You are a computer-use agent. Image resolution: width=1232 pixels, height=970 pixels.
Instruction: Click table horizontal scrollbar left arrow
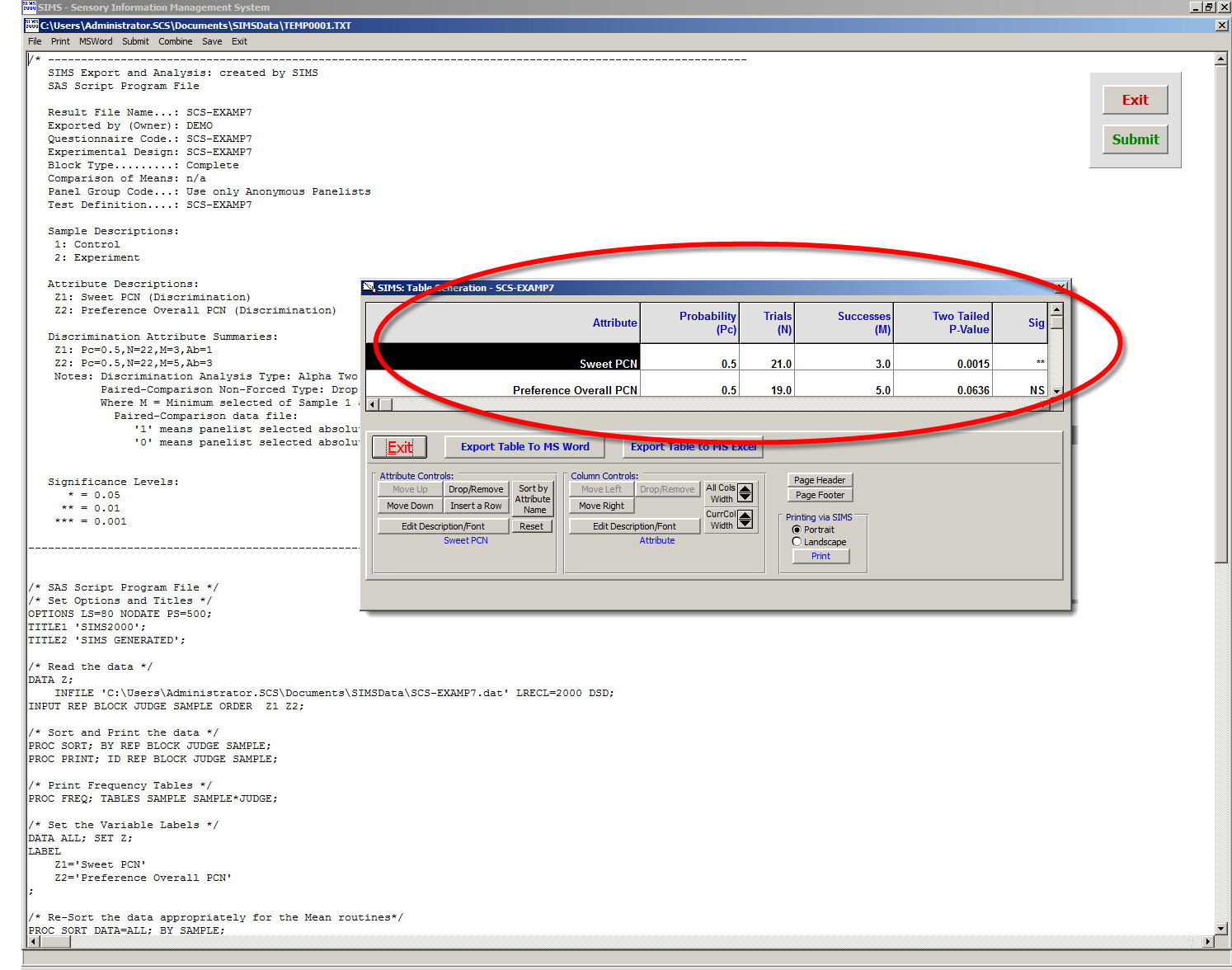373,404
